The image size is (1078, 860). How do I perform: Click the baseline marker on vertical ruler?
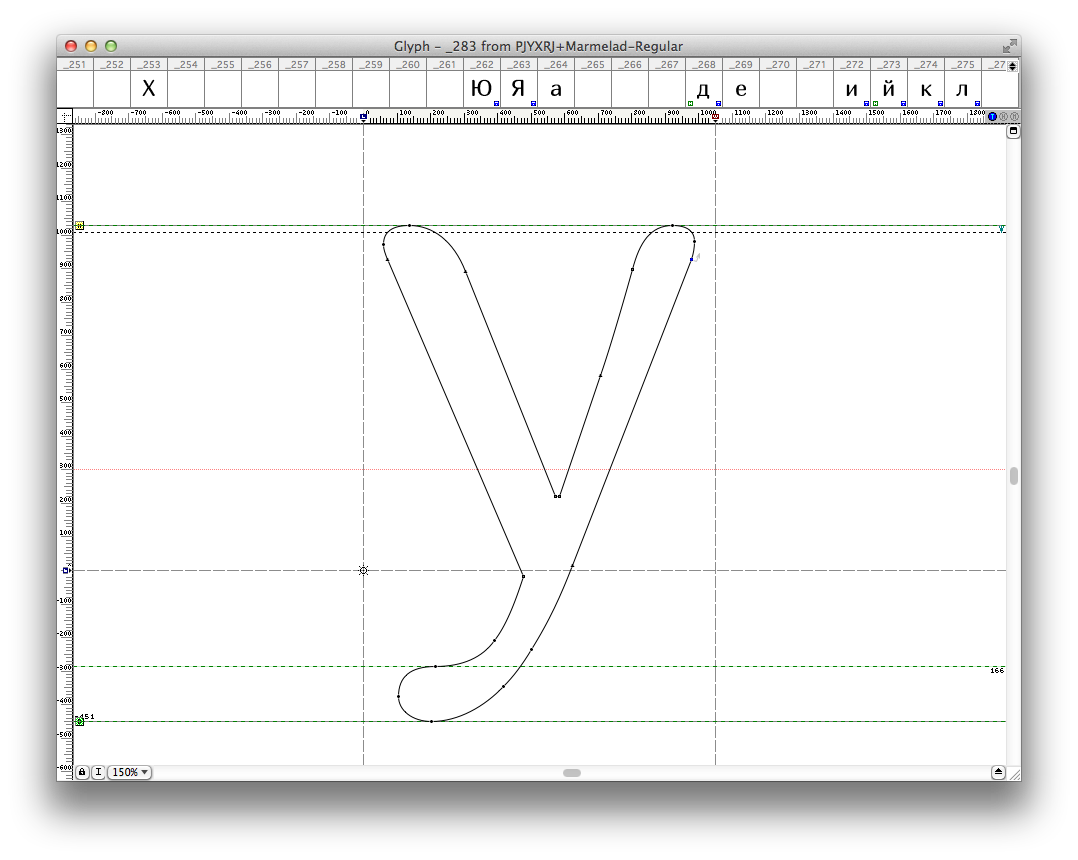point(67,571)
